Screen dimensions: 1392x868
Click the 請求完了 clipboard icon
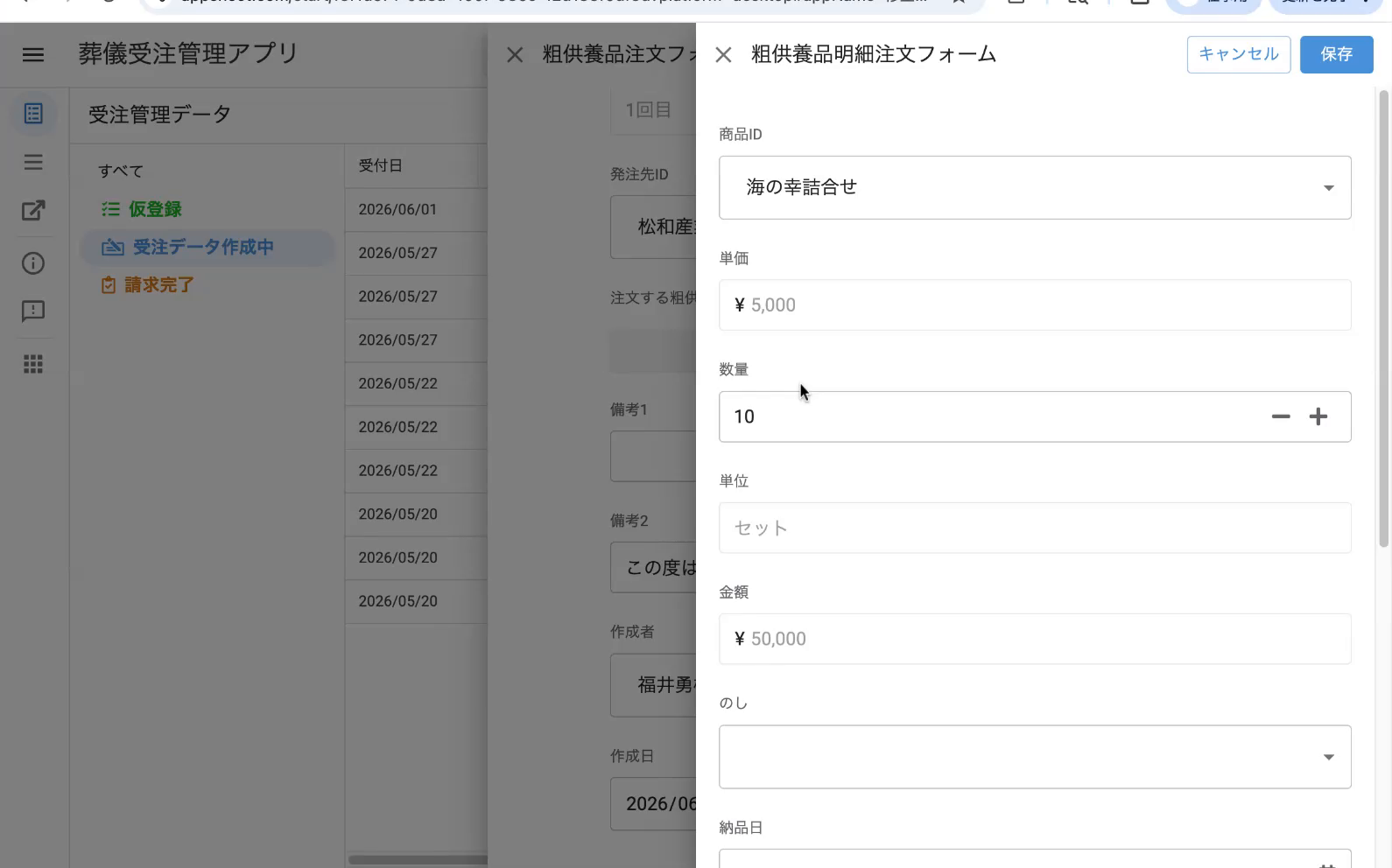109,285
